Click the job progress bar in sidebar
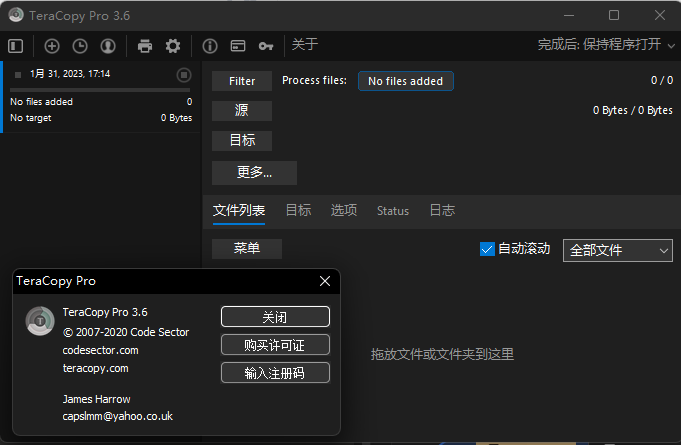681x445 pixels. coord(100,90)
